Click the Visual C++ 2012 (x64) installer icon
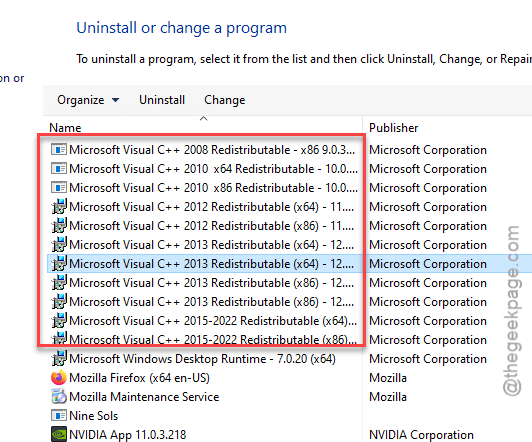 tap(59, 207)
